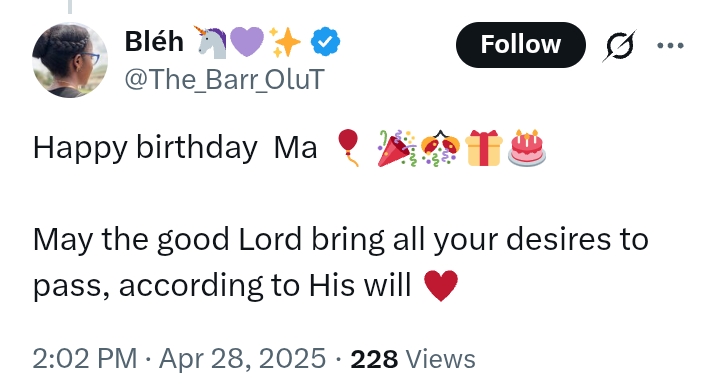Click the 228 Views count
Viewport: 720px width, 387px height.
coord(413,359)
